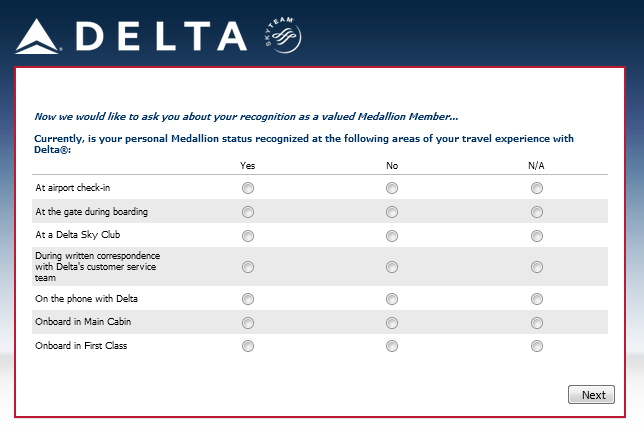Screen dimensions: 644x432
Task: Mark N/A for Onboard in First Class
Action: pyautogui.click(x=537, y=346)
